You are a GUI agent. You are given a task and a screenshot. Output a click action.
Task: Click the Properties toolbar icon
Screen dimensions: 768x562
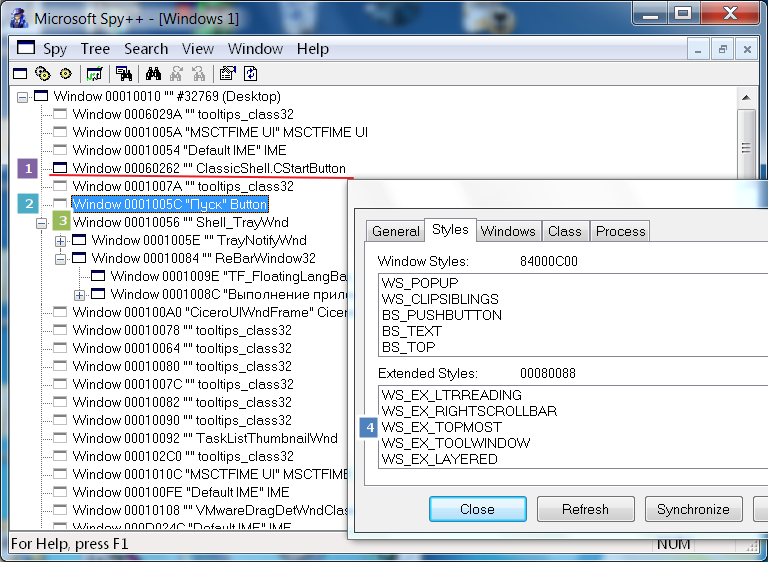tap(227, 74)
